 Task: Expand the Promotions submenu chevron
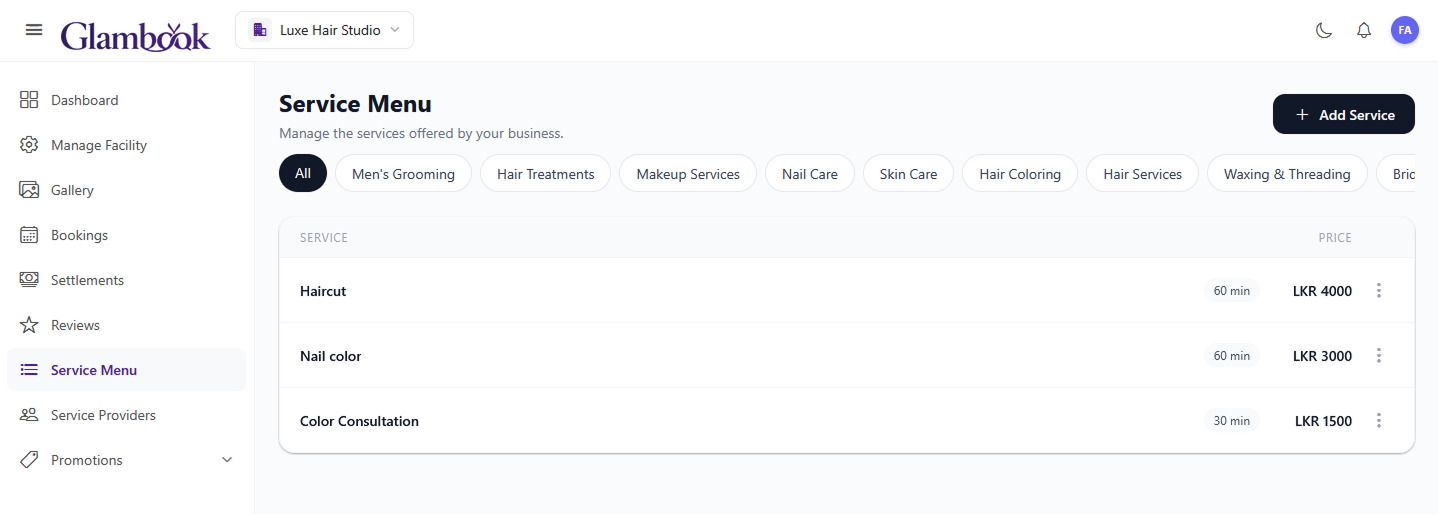[227, 460]
